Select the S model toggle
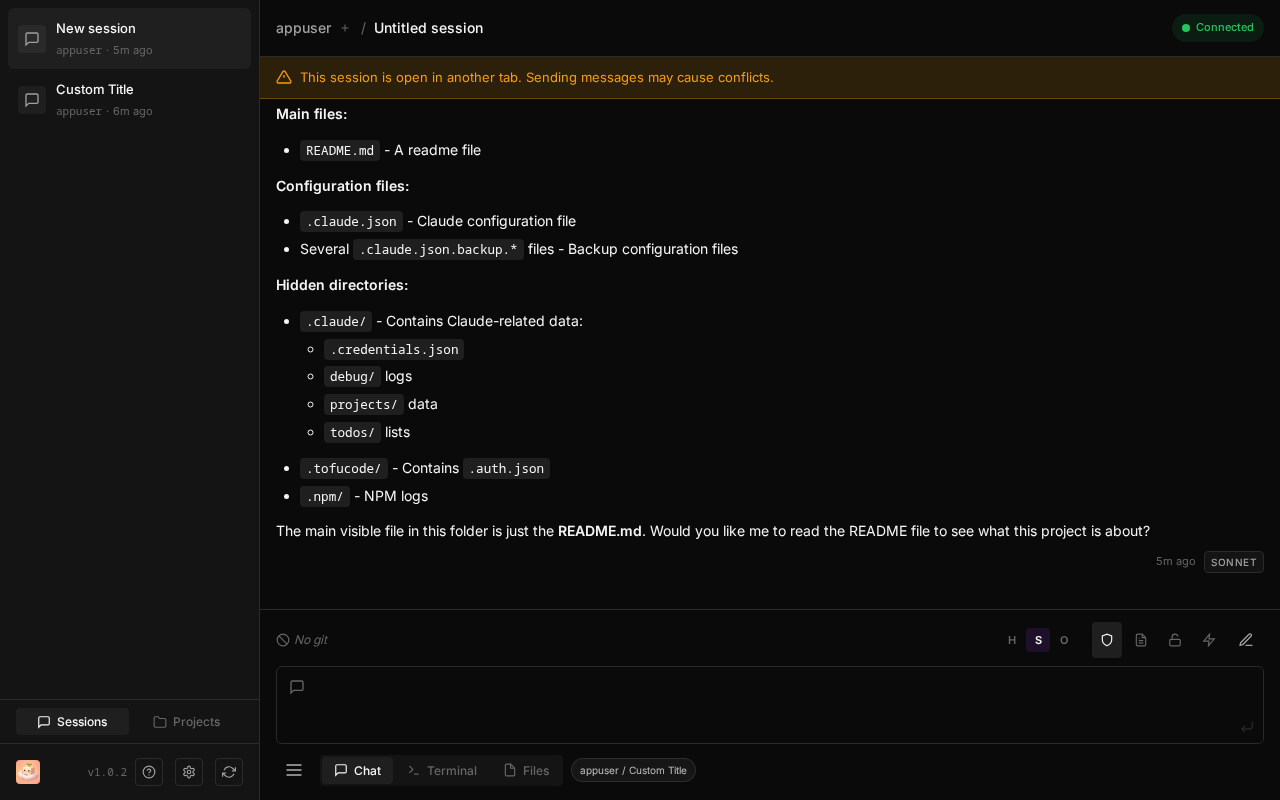 tap(1038, 640)
